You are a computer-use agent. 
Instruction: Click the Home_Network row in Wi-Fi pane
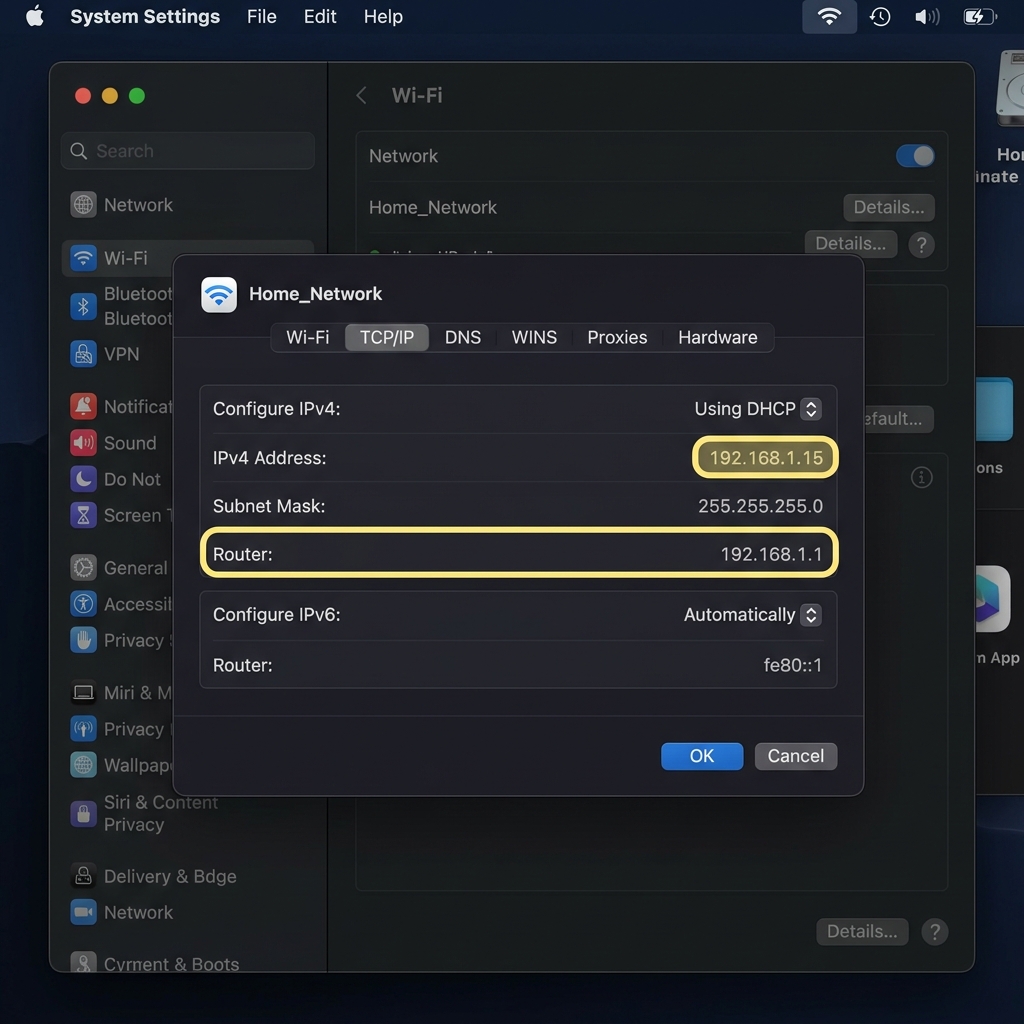[x=651, y=208]
